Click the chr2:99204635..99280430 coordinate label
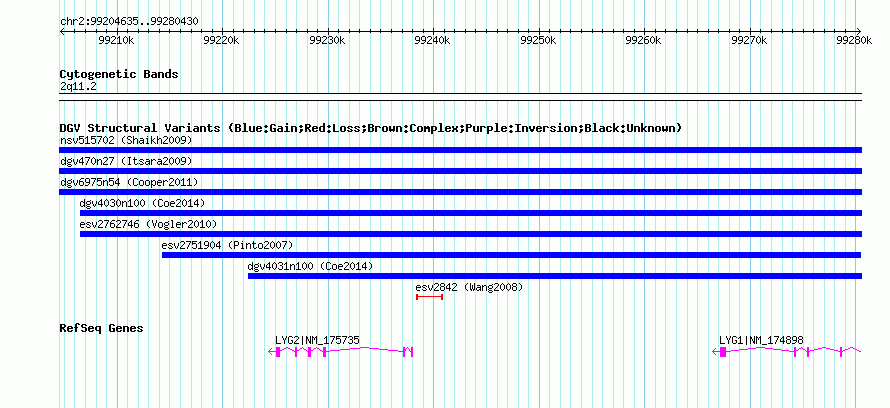Viewport: 890px width, 408px height. pyautogui.click(x=129, y=22)
